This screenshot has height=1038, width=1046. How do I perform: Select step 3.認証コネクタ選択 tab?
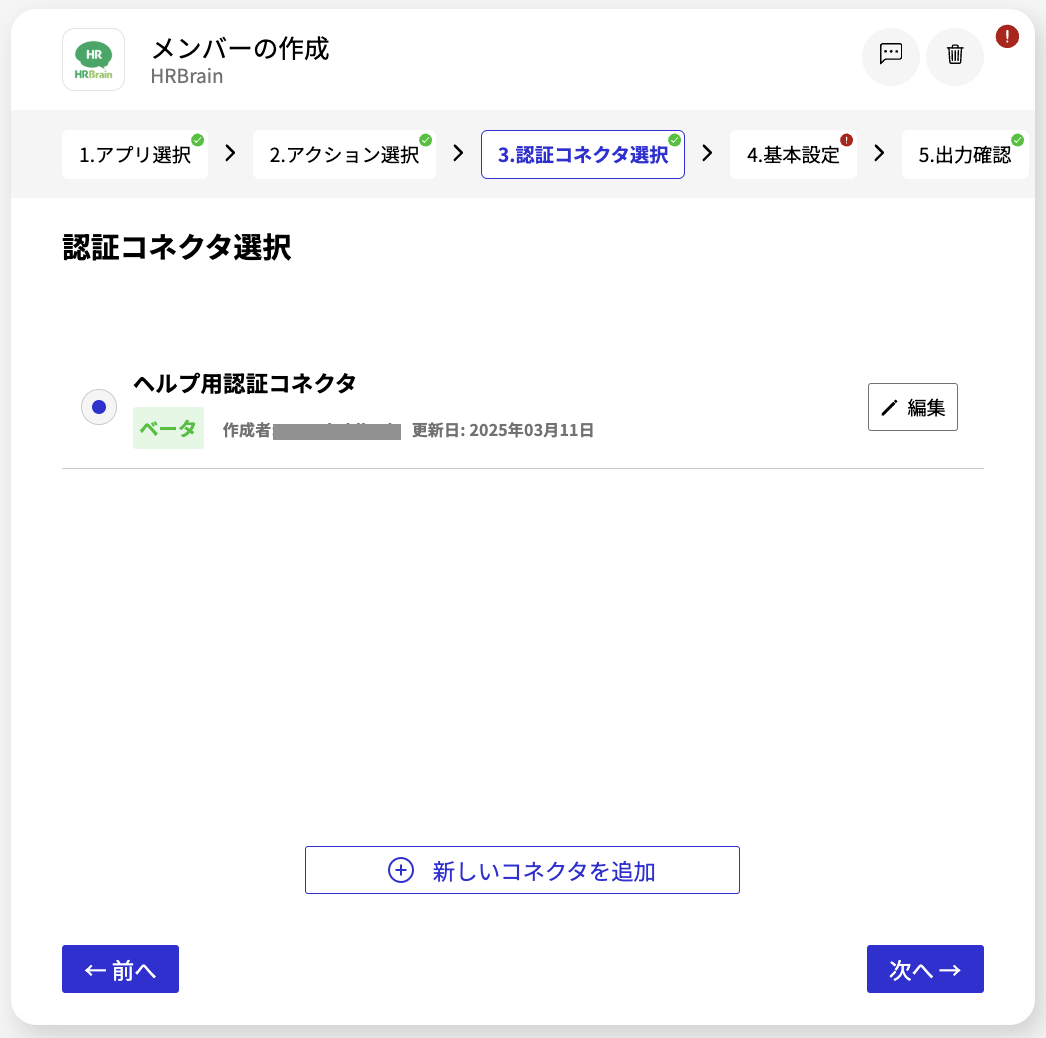582,155
